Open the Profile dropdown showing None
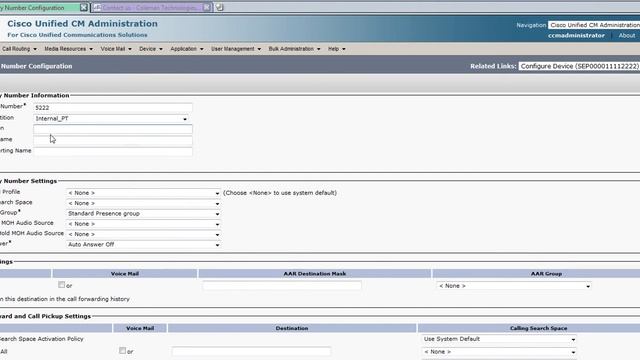This screenshot has width=640, height=360. (143, 193)
